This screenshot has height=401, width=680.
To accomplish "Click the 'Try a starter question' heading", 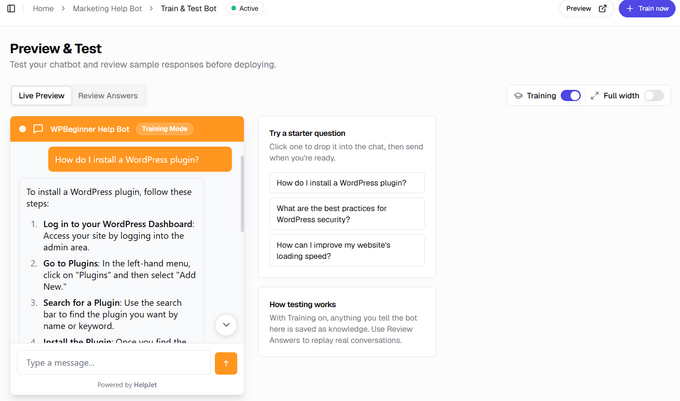I will coord(307,133).
